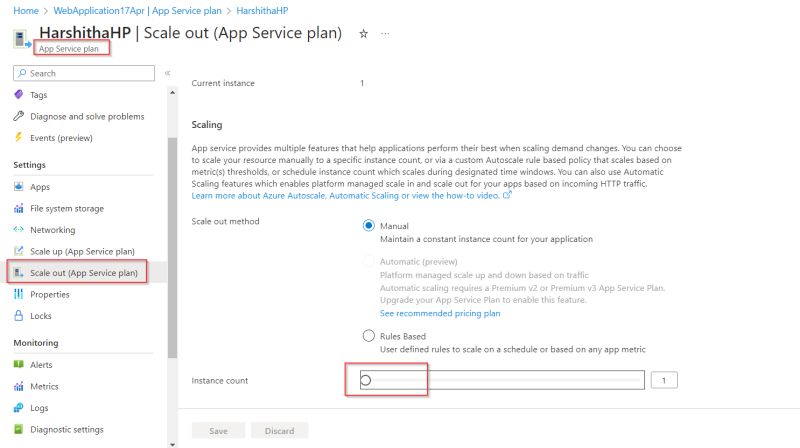Click the Logs icon

pos(19,407)
